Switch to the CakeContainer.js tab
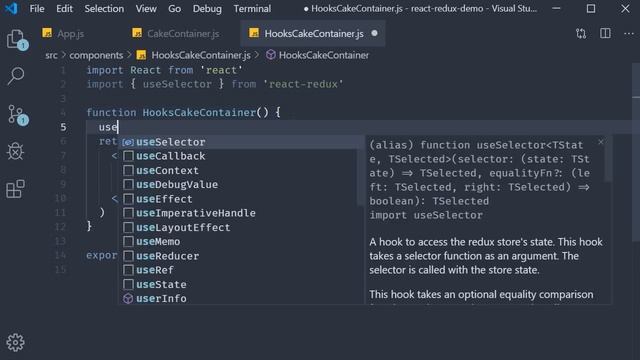This screenshot has height=360, width=640. tap(183, 33)
